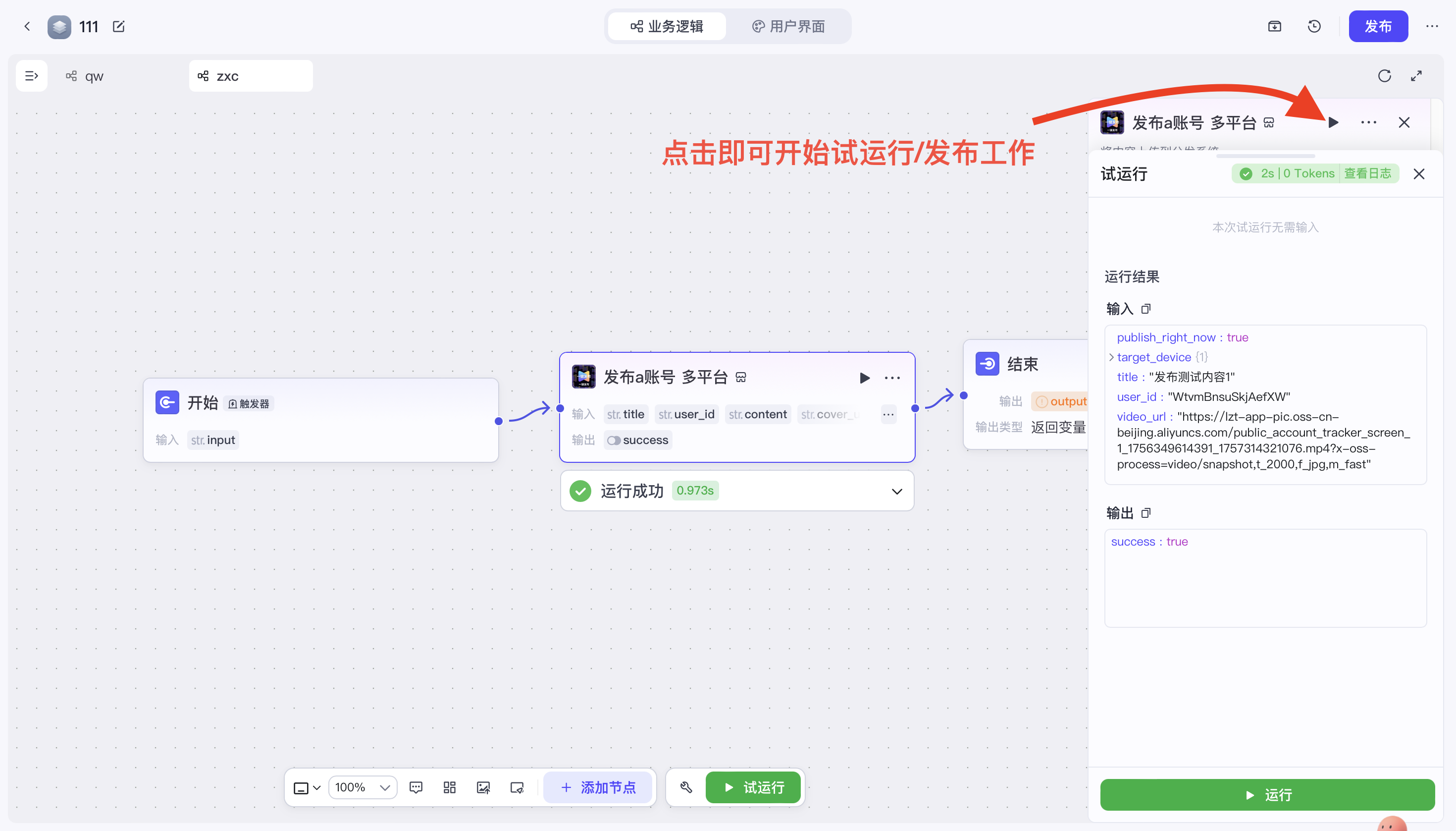Click the 添加节点 button
Screen dimensions: 1456x831
coord(598,787)
